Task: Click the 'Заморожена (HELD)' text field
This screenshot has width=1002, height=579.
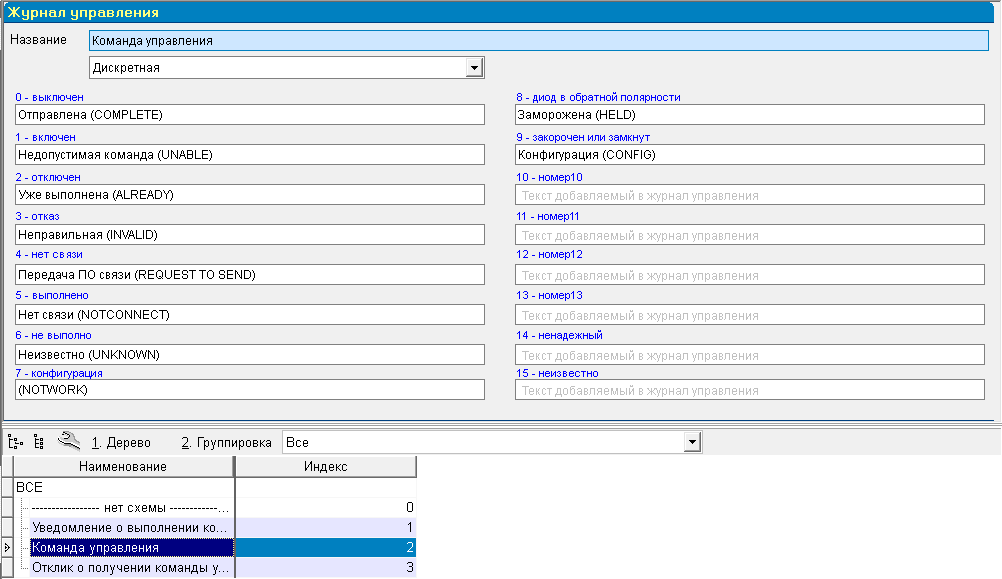Action: point(749,115)
